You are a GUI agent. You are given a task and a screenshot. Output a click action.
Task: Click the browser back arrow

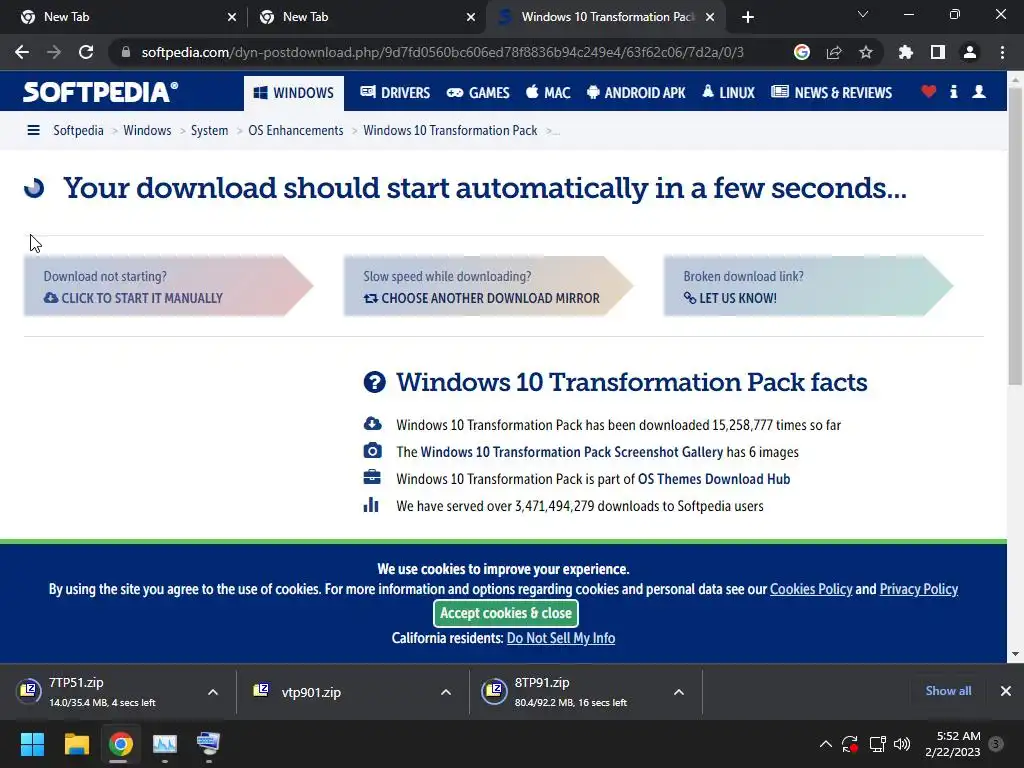[22, 52]
